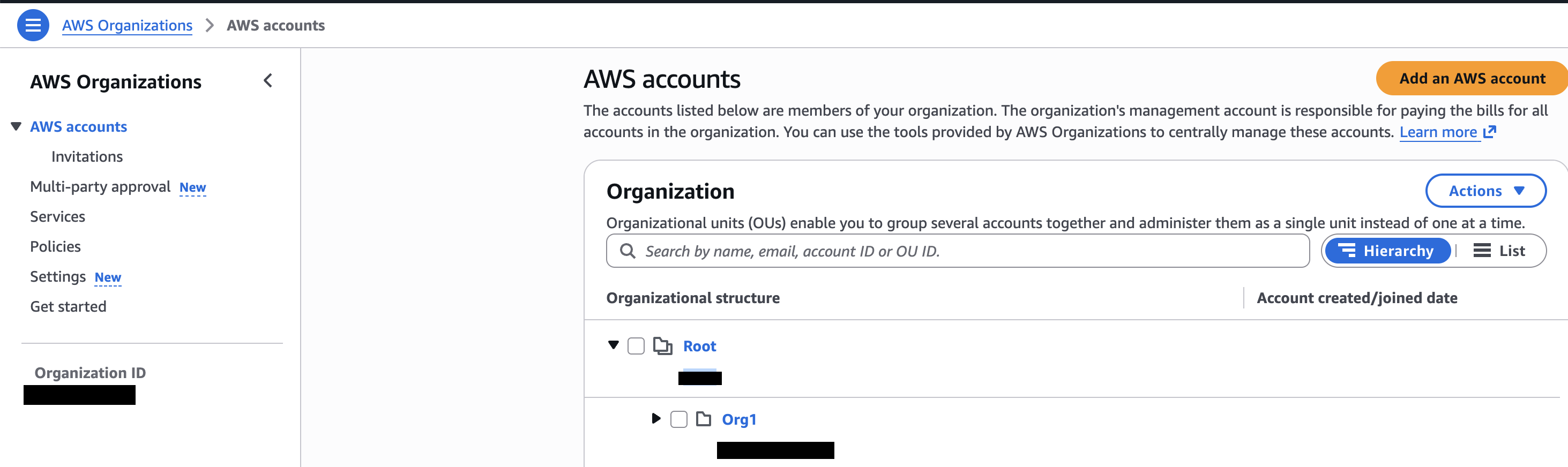Click the Account created/joined date column header
This screenshot has height=467, width=1568.
coord(1357,298)
